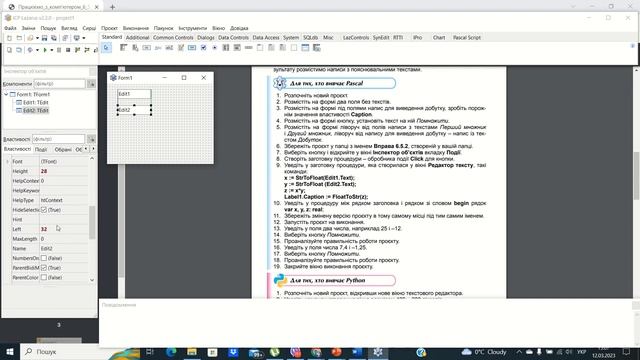Switch to the Additional palette tab
The image size is (640, 360).
(138, 38)
